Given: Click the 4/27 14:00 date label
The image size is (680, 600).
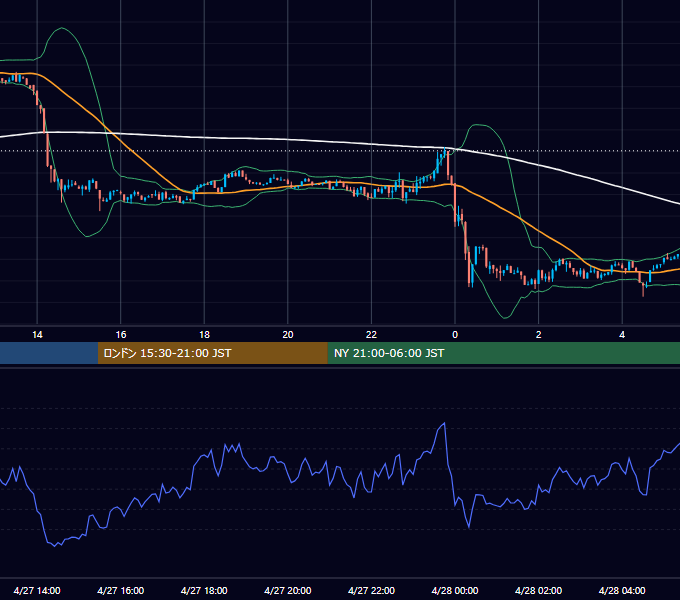Looking at the screenshot, I should click(x=37, y=590).
